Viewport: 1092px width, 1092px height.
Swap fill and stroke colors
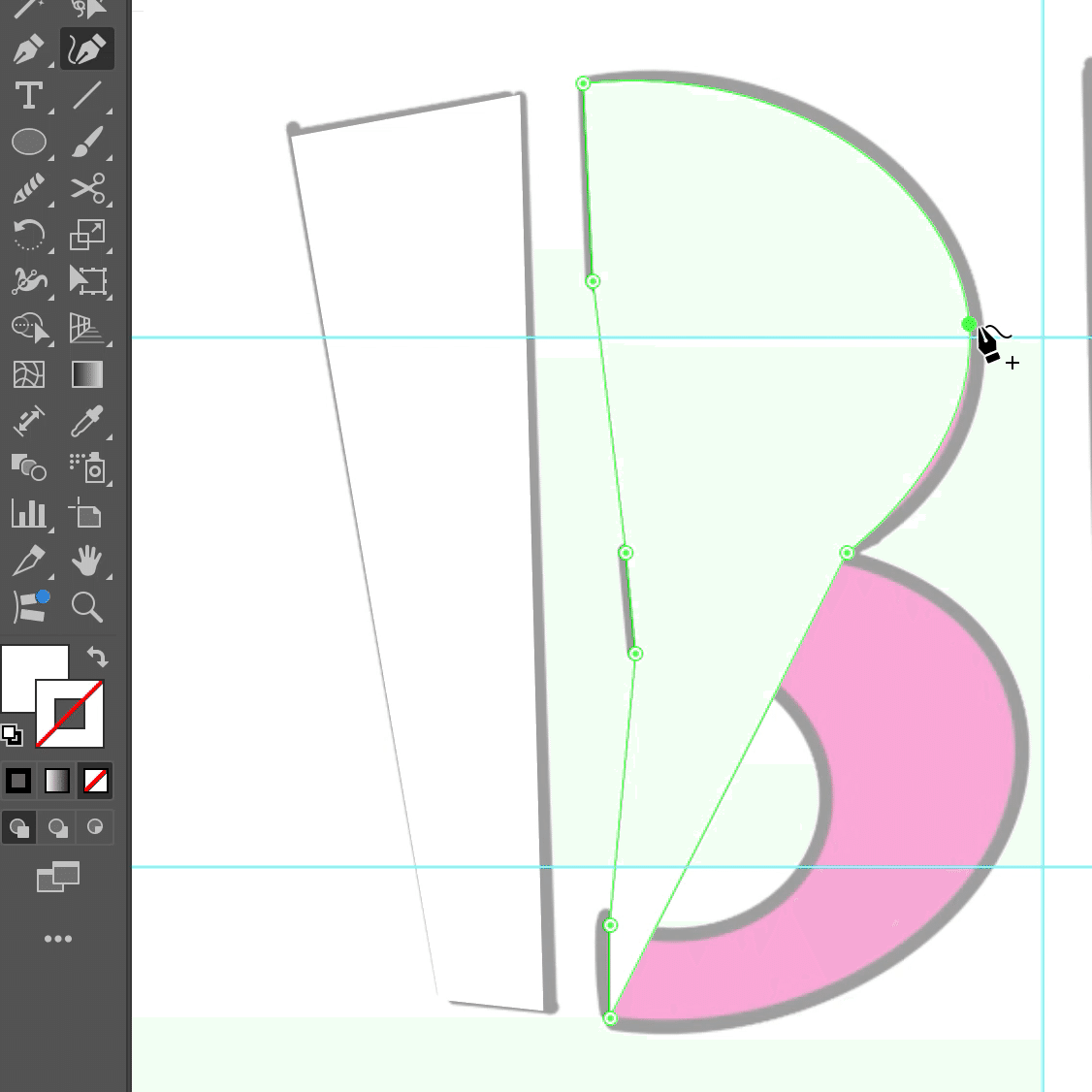point(97,657)
